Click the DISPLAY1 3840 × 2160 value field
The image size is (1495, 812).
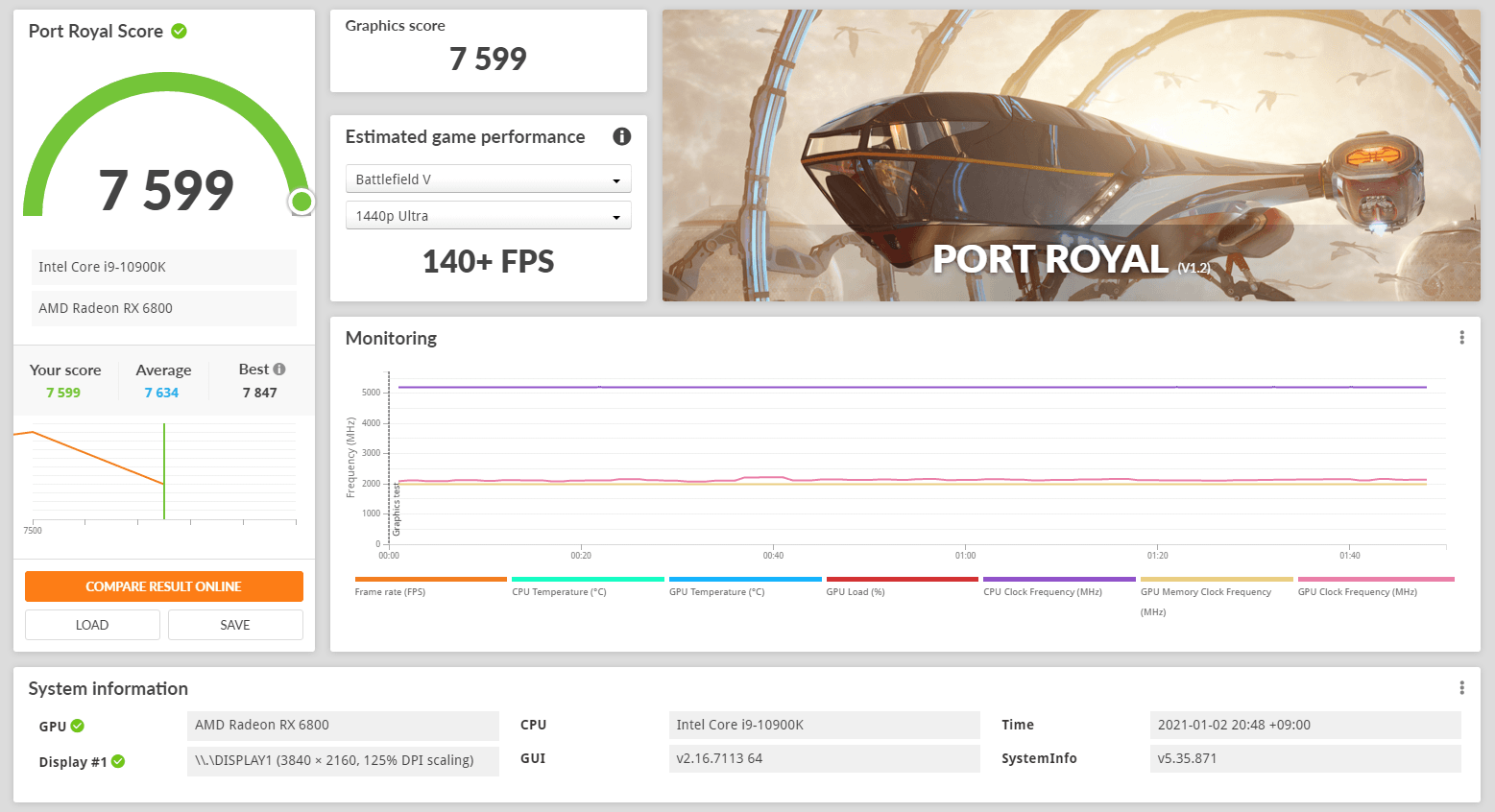(x=343, y=761)
